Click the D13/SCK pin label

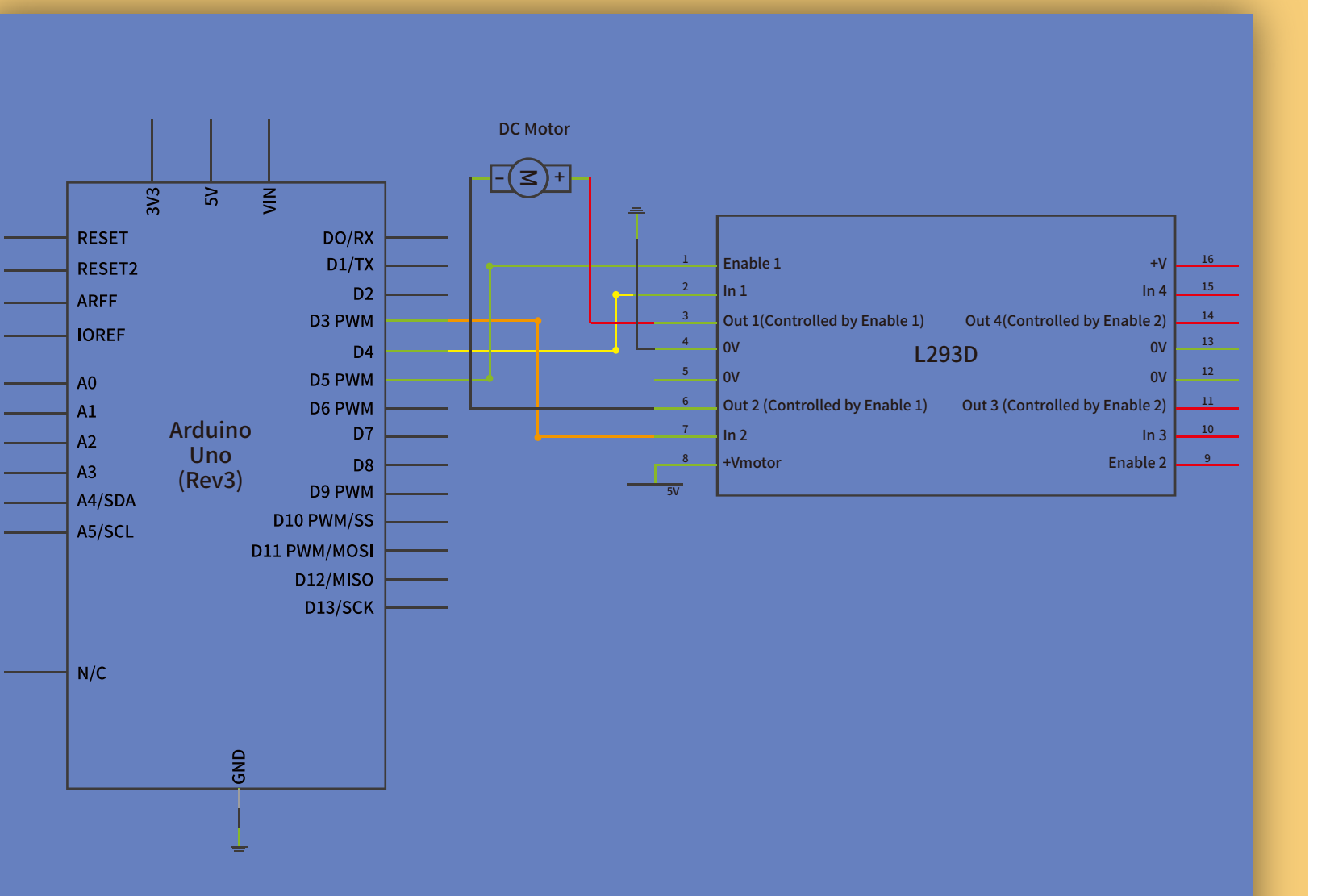[339, 608]
